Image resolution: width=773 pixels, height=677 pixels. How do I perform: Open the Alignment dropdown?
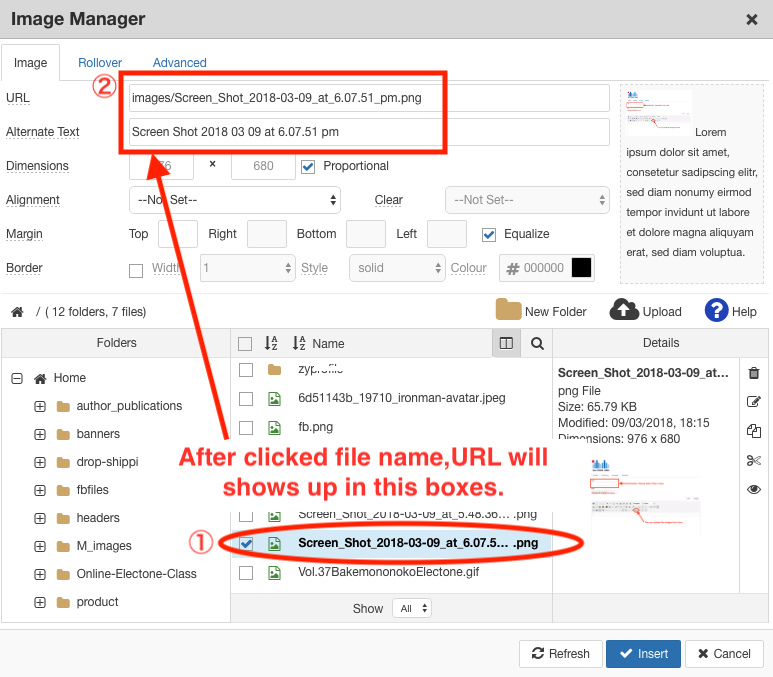pos(235,200)
